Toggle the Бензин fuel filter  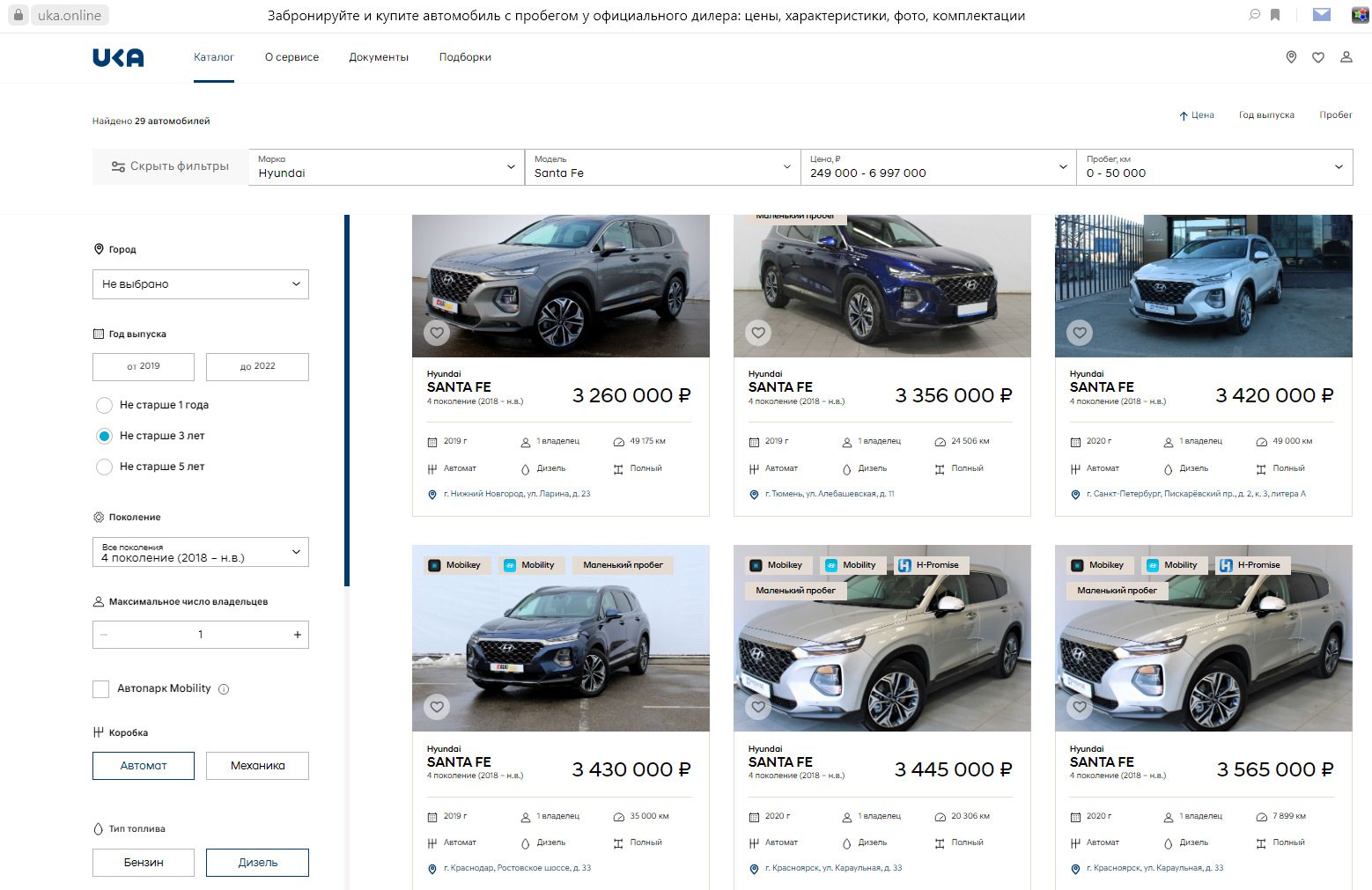tap(144, 863)
